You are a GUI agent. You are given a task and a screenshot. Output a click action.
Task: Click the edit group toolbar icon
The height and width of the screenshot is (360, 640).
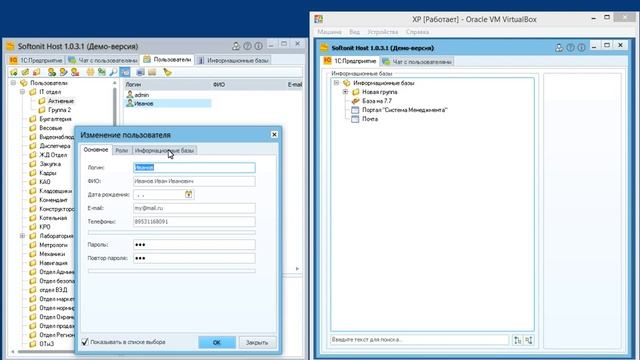(25, 72)
